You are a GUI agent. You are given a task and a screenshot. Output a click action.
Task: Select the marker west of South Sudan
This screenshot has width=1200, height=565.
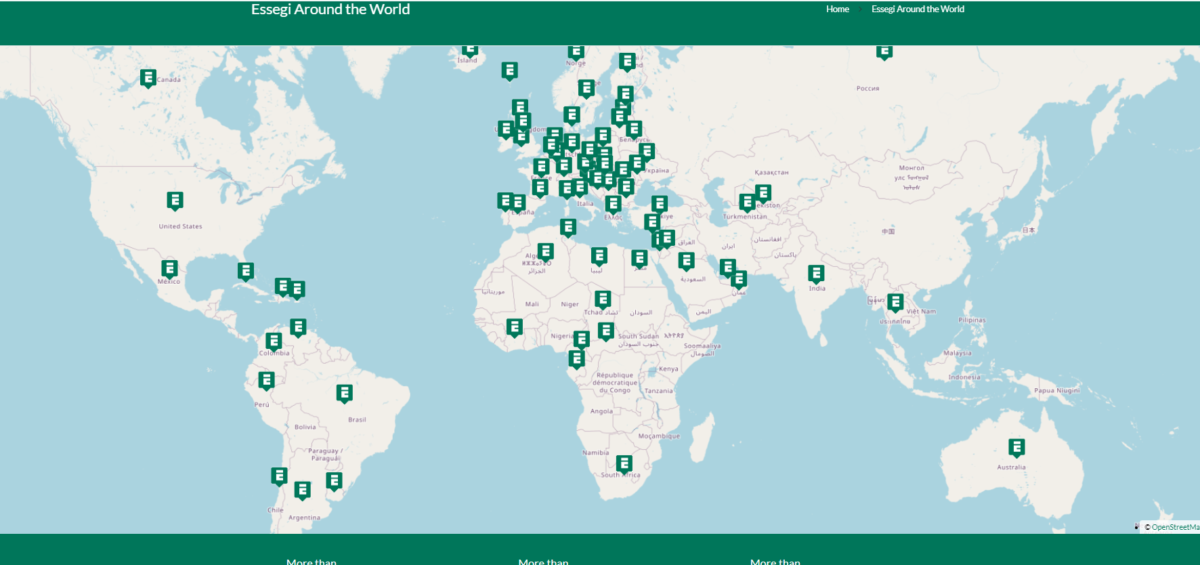tap(606, 331)
